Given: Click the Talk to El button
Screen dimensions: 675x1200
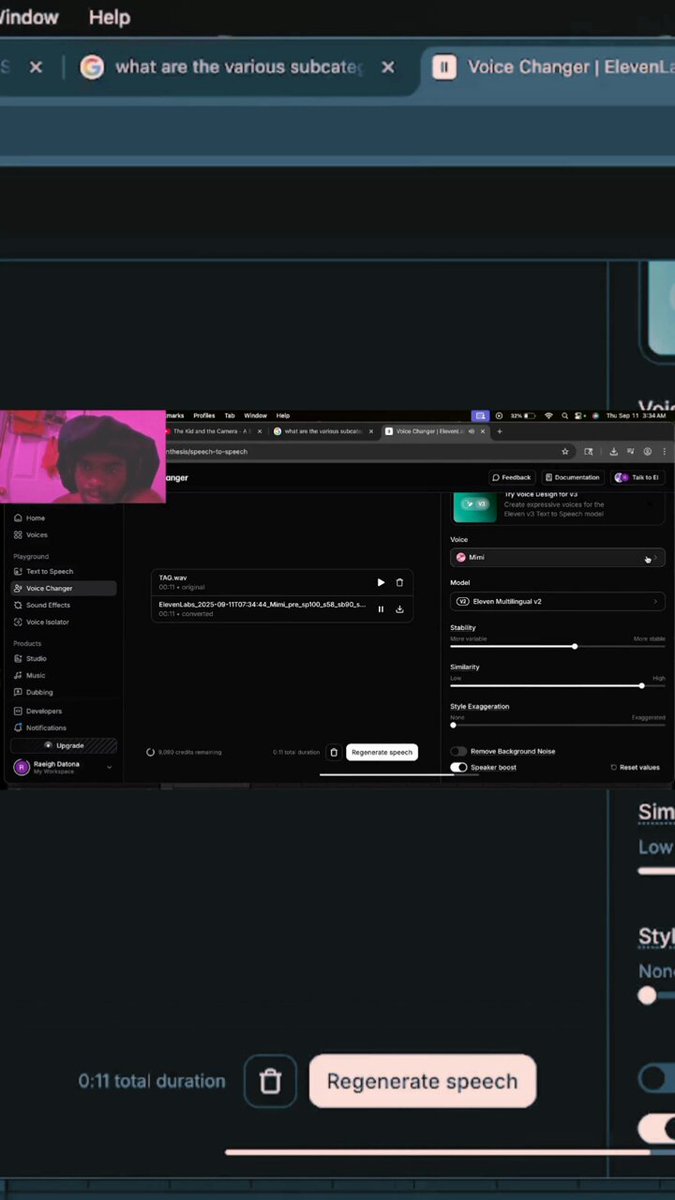Looking at the screenshot, I should pos(638,477).
